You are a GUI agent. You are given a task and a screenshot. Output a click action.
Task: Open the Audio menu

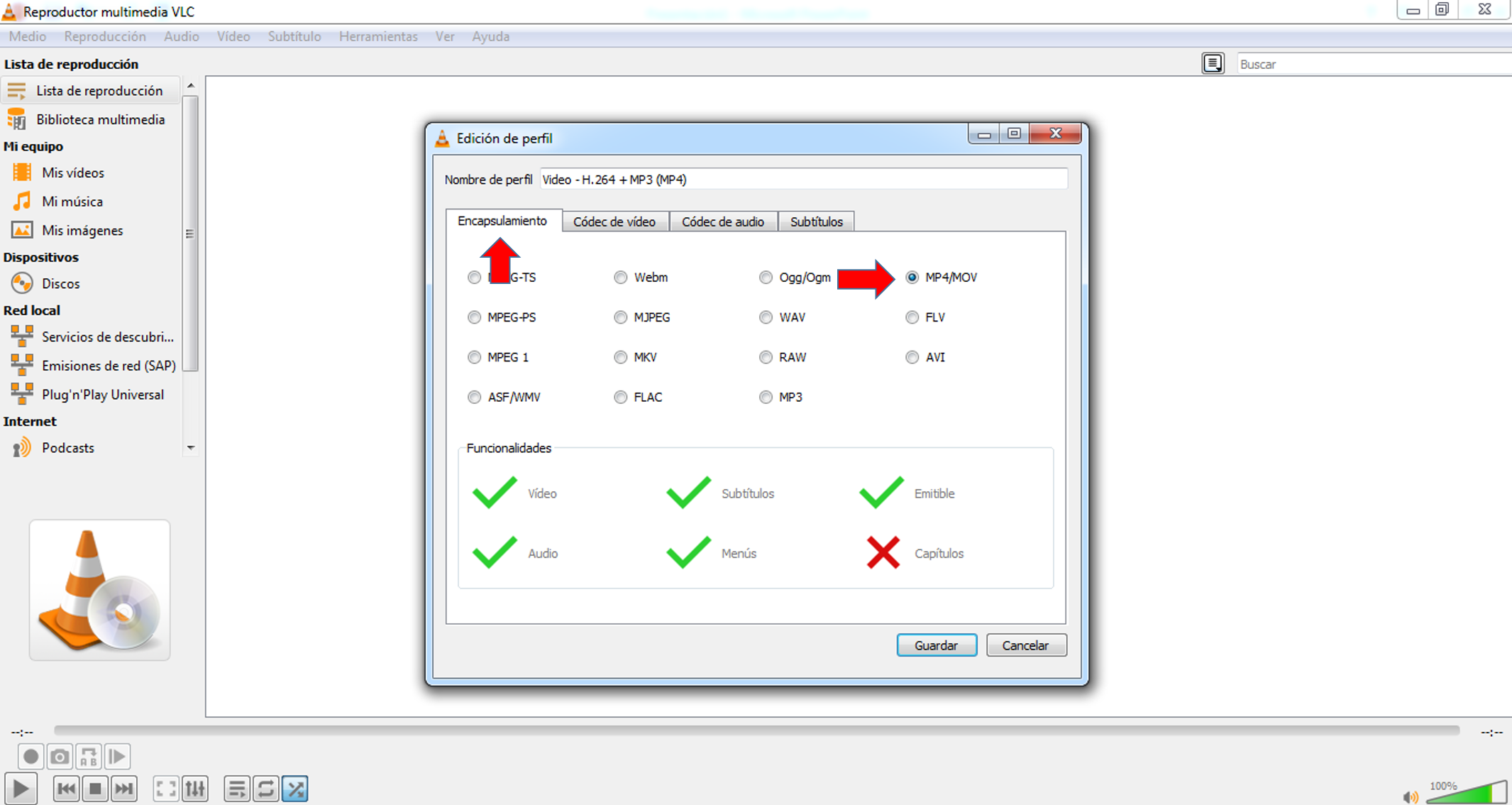[x=182, y=36]
